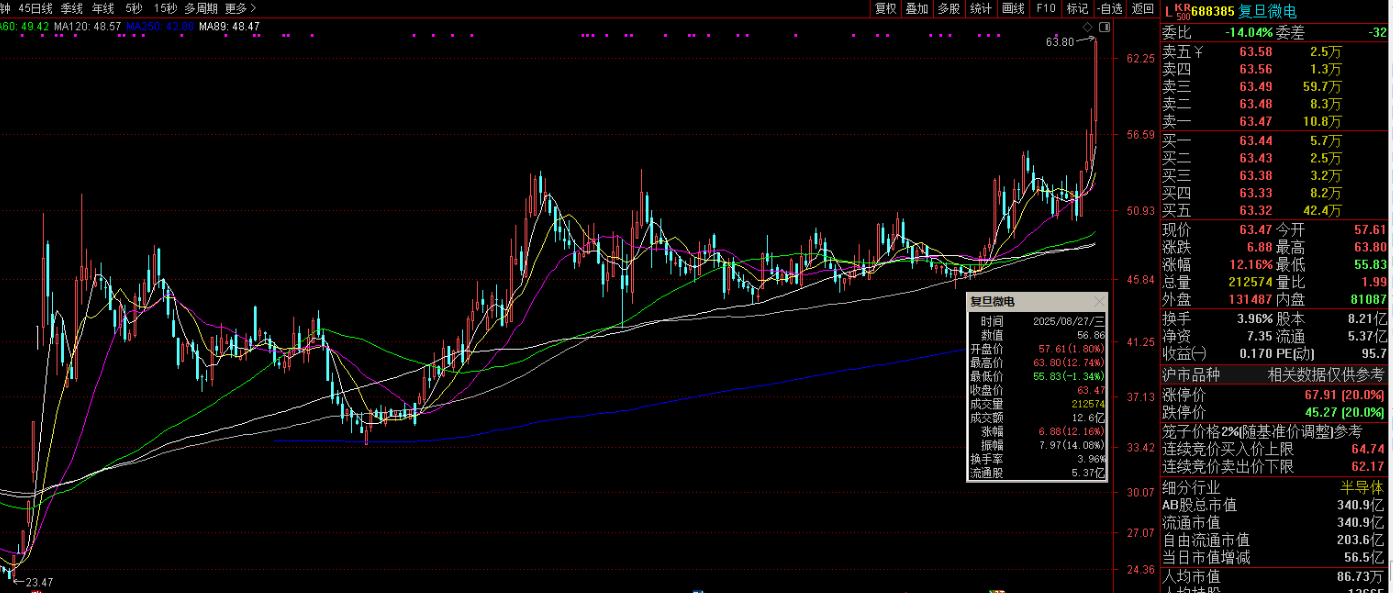Select the 卖一 price 63.47
This screenshot has width=1393, height=593.
point(1256,121)
